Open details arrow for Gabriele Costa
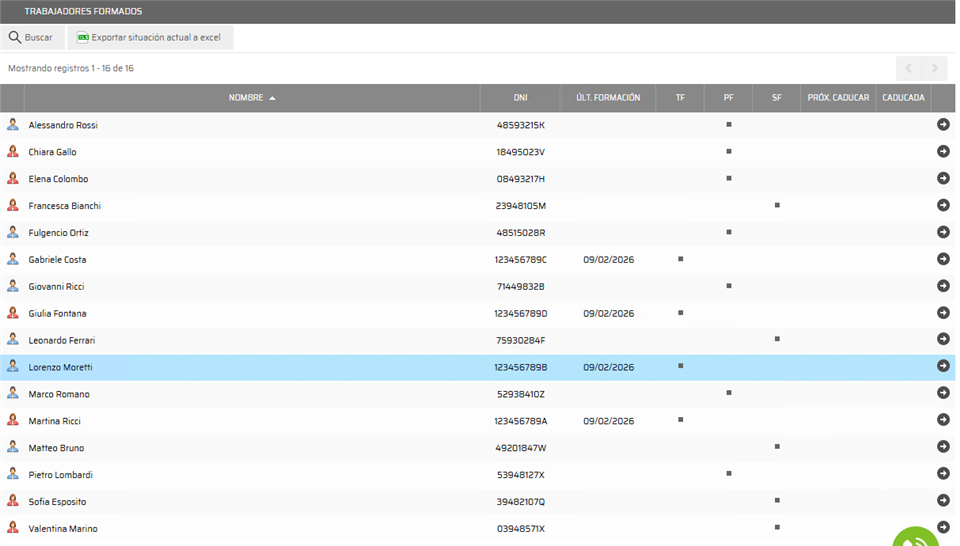 (943, 259)
